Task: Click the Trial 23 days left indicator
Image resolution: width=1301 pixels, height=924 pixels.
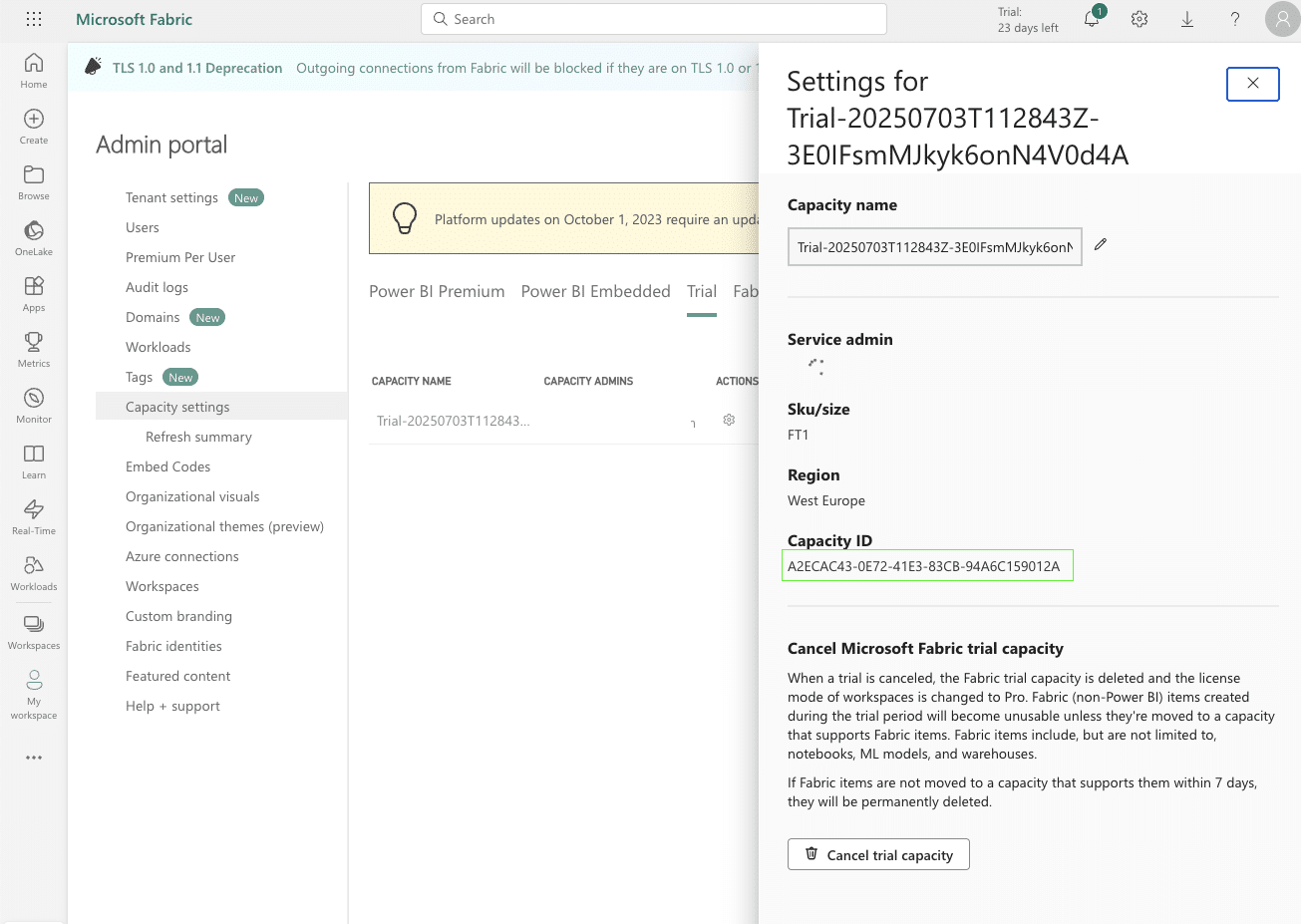Action: tap(1028, 20)
